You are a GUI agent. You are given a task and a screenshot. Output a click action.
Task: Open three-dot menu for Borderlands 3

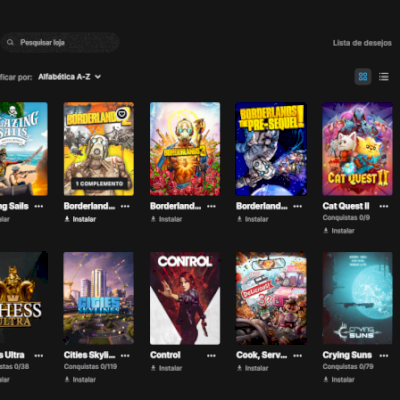pyautogui.click(x=211, y=206)
